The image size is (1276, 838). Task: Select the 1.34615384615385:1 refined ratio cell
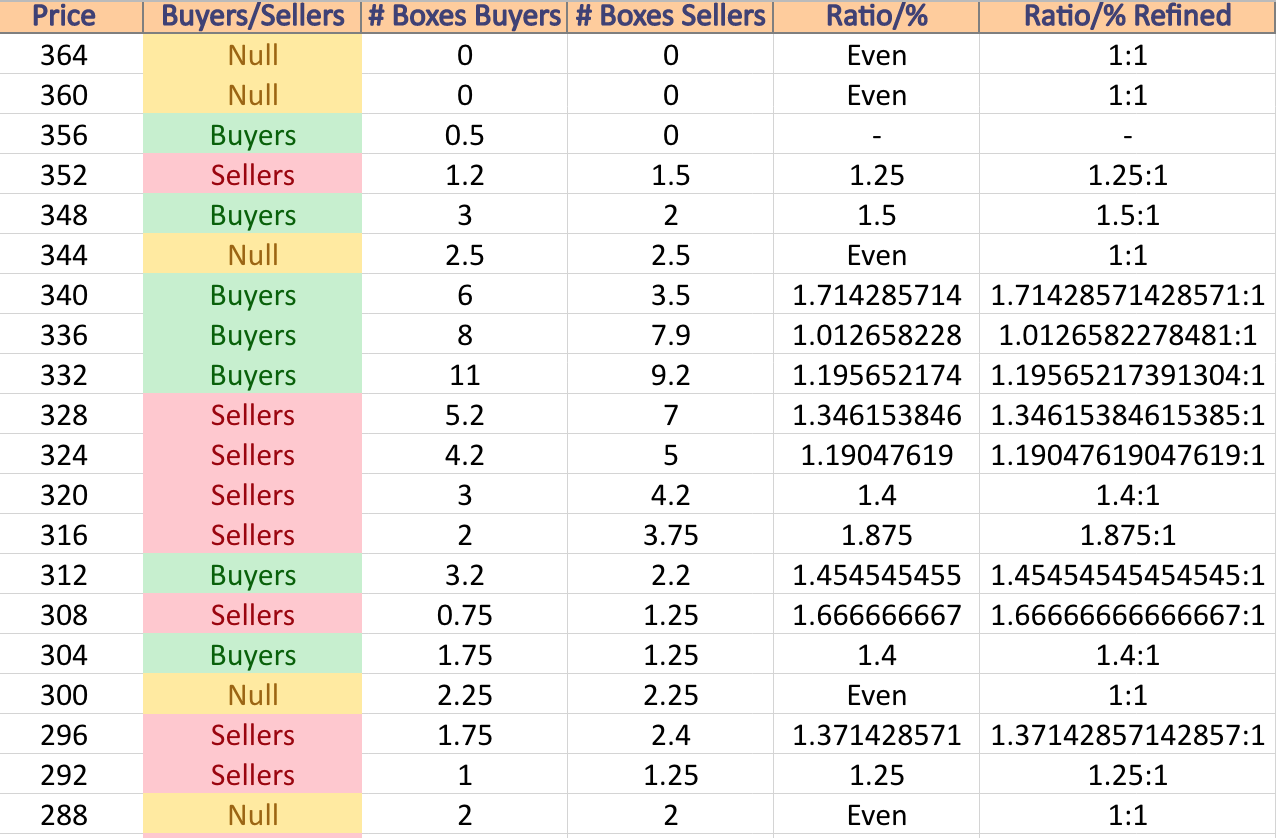(x=1128, y=415)
